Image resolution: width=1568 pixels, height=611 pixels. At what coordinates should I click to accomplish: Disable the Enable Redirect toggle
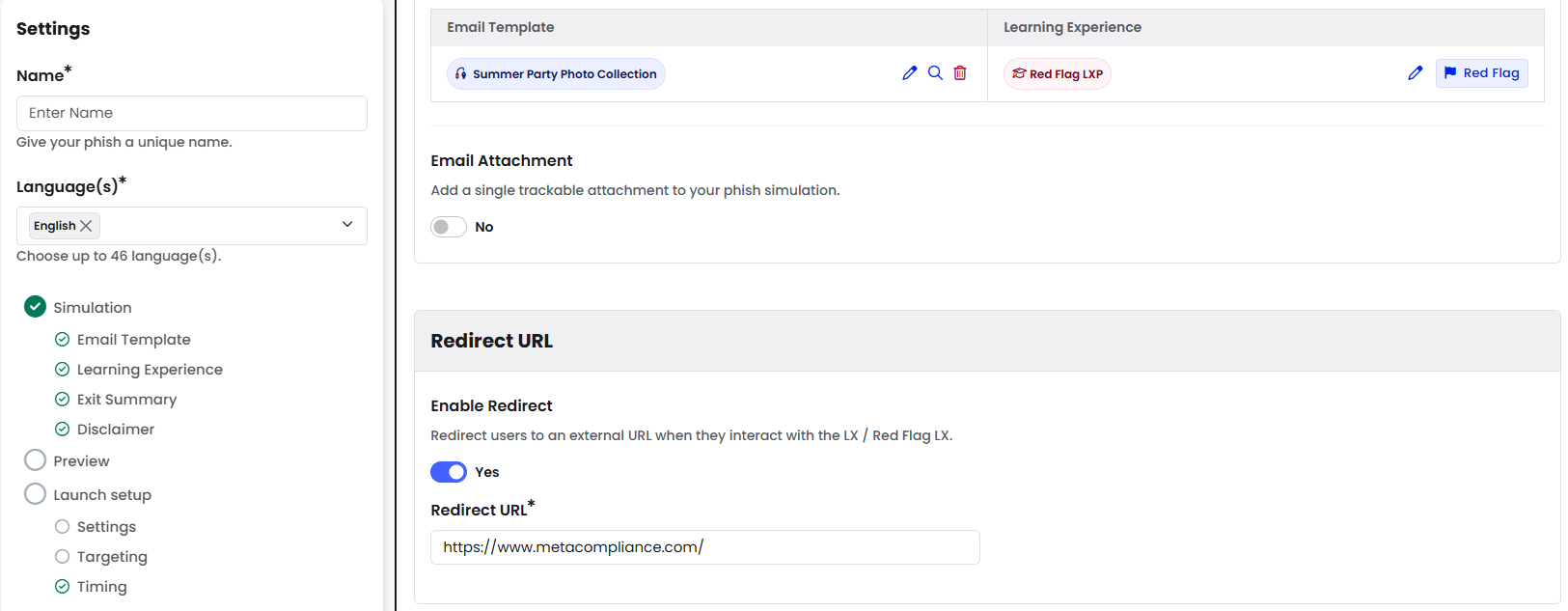449,472
